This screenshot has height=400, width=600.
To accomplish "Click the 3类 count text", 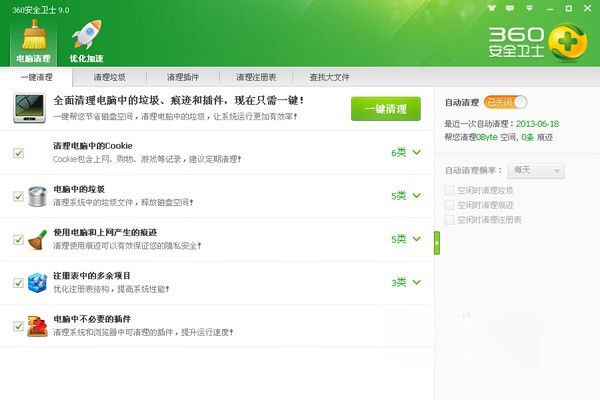I will tap(399, 282).
